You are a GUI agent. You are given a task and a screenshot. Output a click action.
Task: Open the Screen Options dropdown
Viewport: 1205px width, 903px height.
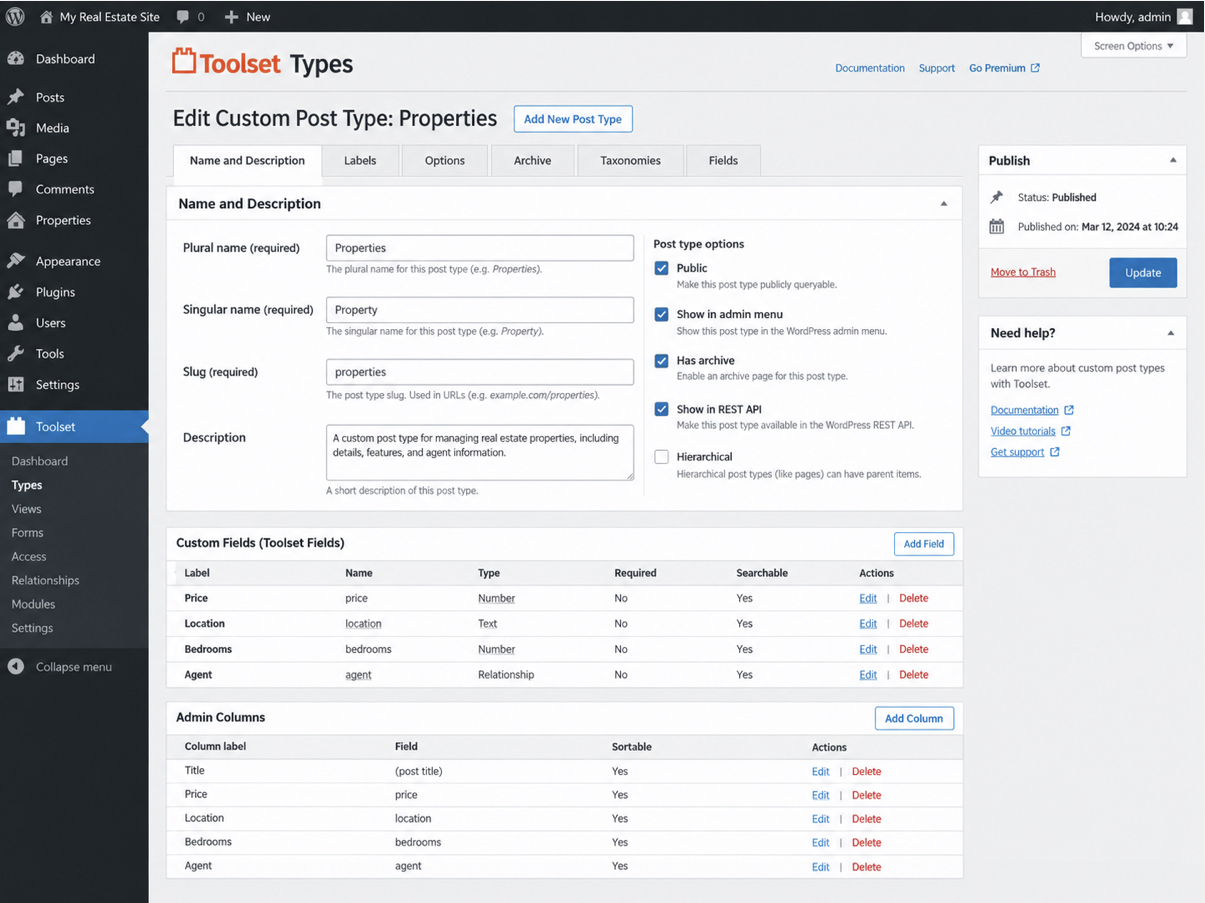point(1134,46)
